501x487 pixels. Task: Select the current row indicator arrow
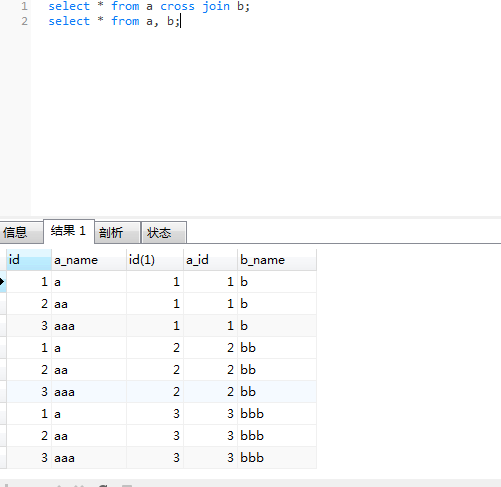(2, 282)
